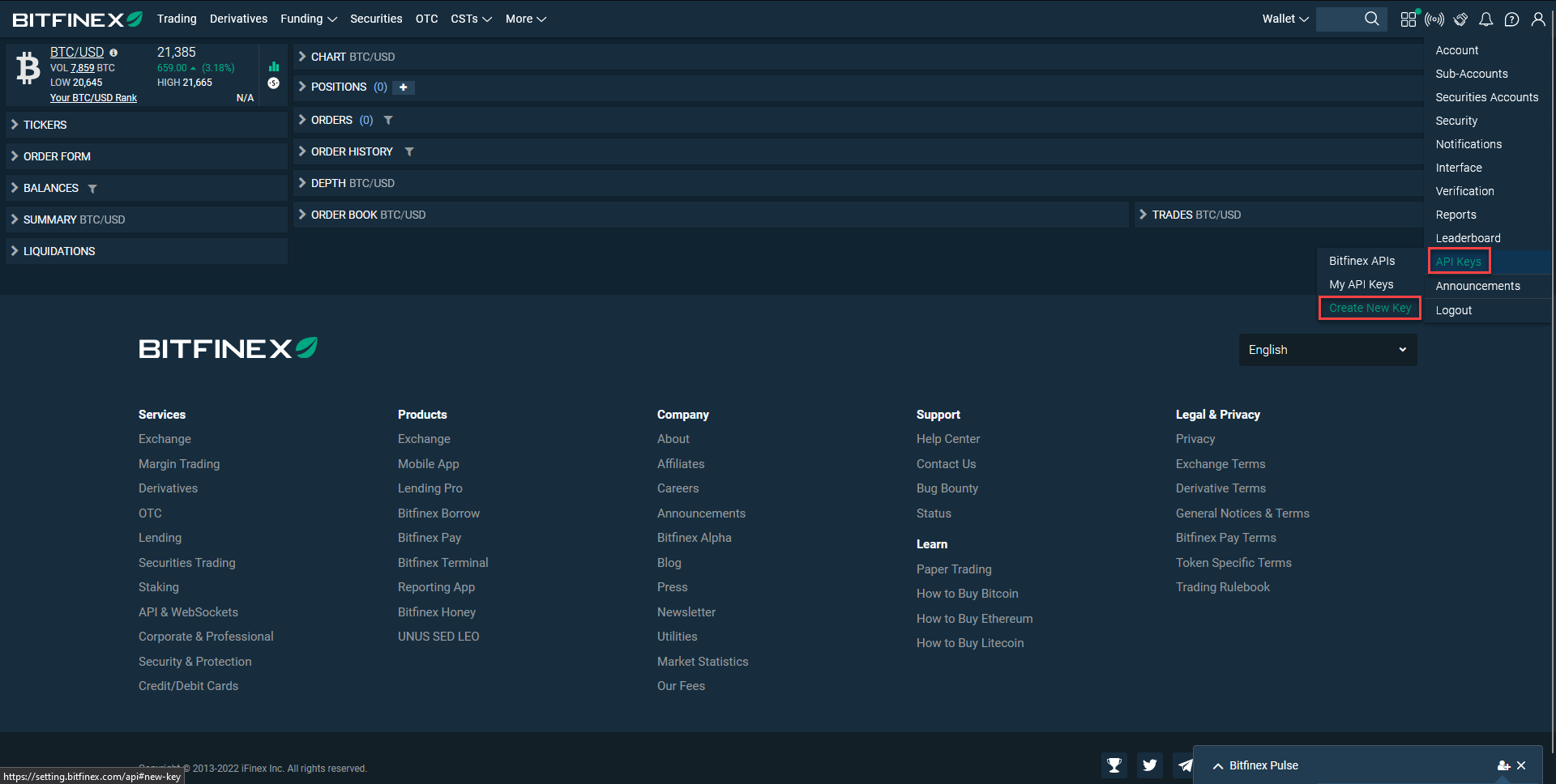Select Create New Key in the API menu

[1369, 308]
